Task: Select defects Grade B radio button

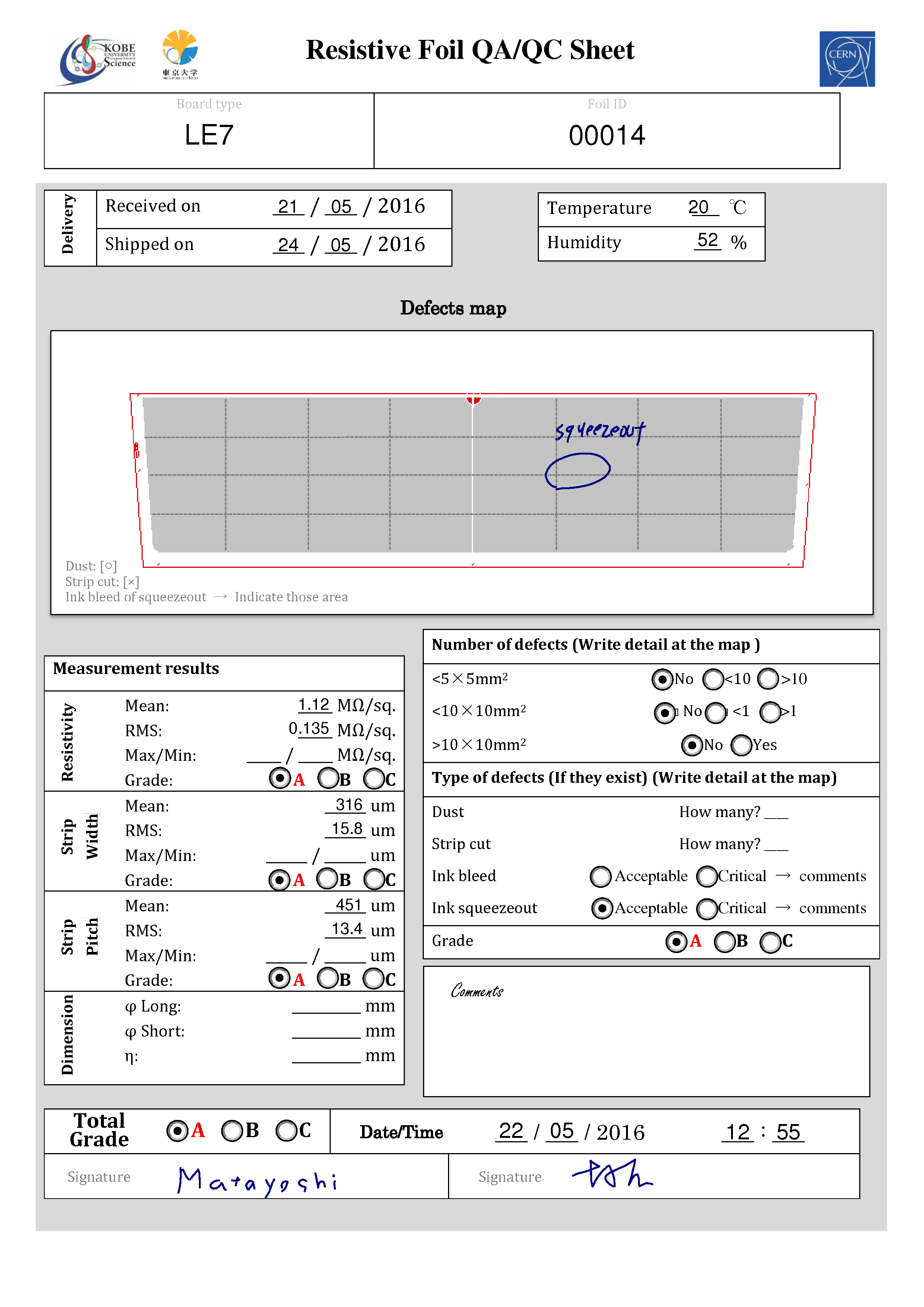Action: (x=725, y=942)
